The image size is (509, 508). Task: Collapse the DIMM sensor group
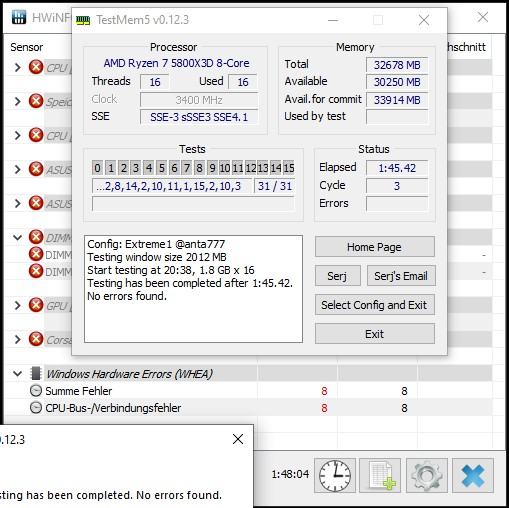coord(17,237)
